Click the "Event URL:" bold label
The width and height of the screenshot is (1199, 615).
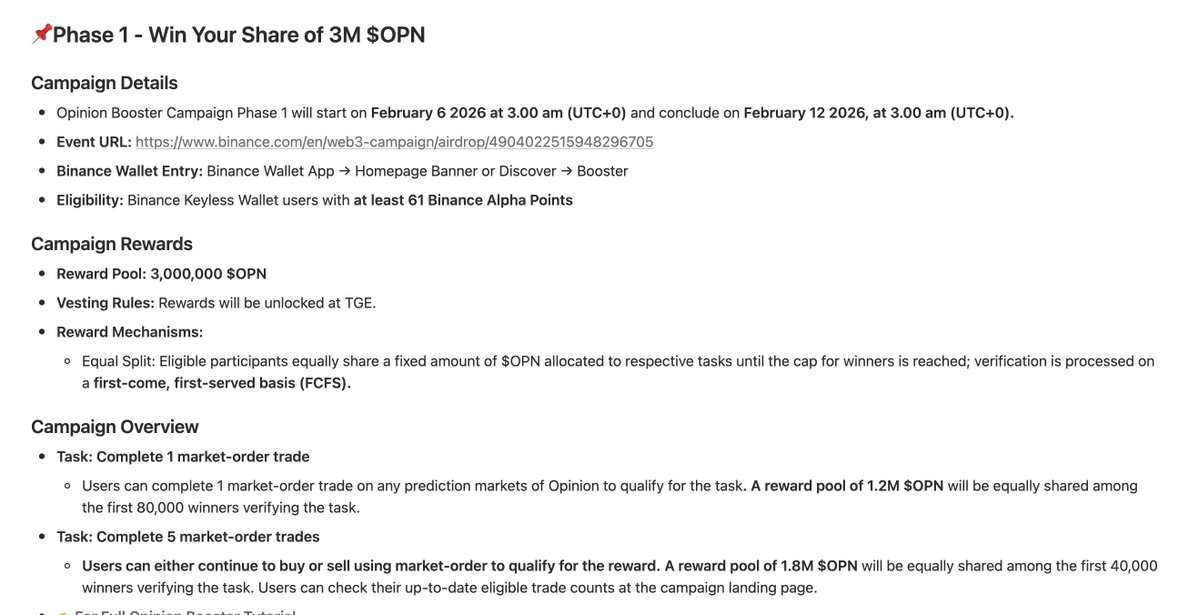[94, 142]
